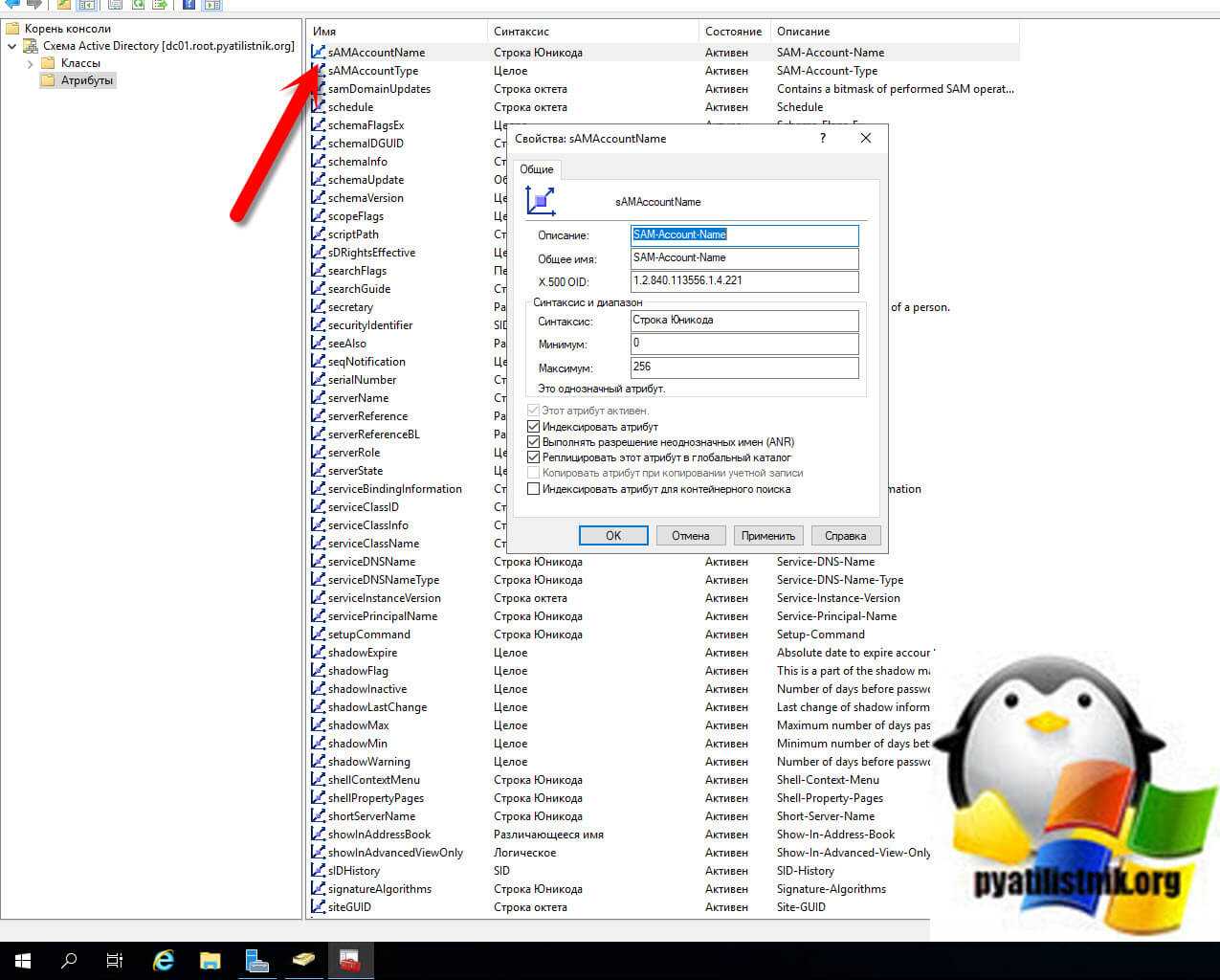The width and height of the screenshot is (1220, 980).
Task: Select the 'Общие' tab in the dialog
Action: (x=537, y=169)
